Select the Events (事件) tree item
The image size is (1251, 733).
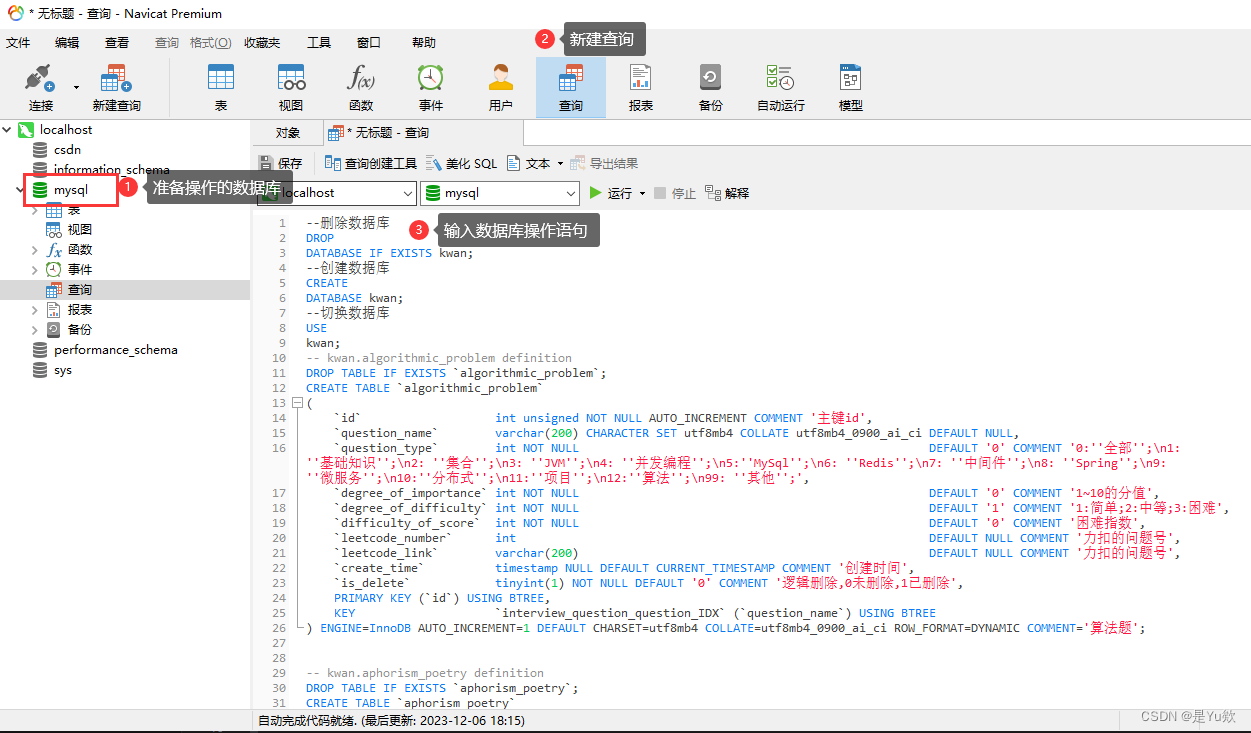tap(80, 270)
